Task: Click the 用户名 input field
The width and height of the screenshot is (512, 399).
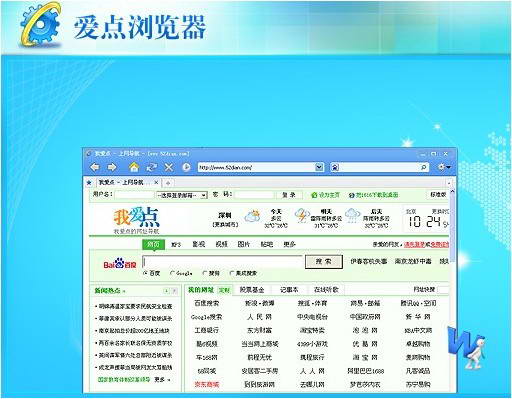Action: click(x=134, y=195)
